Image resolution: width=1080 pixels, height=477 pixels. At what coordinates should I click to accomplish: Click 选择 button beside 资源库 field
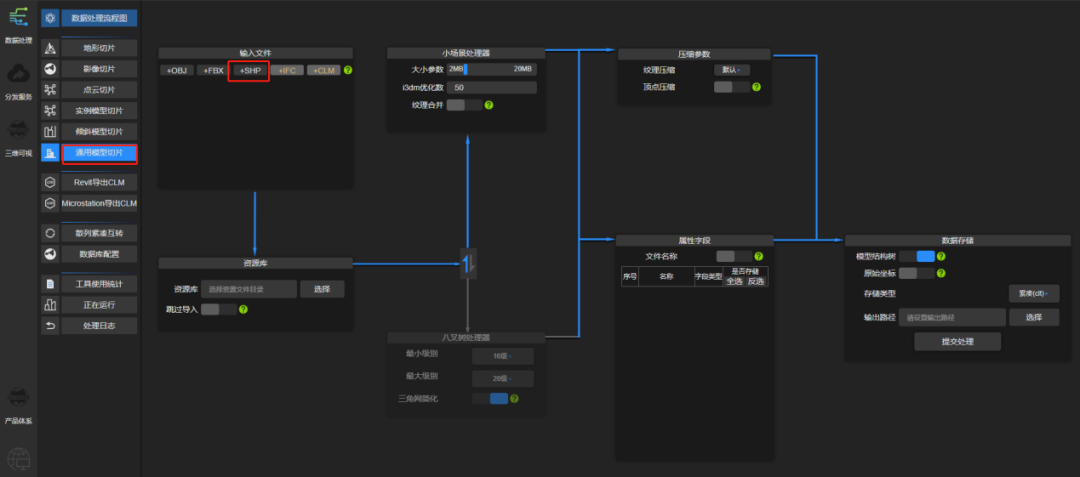[322, 289]
